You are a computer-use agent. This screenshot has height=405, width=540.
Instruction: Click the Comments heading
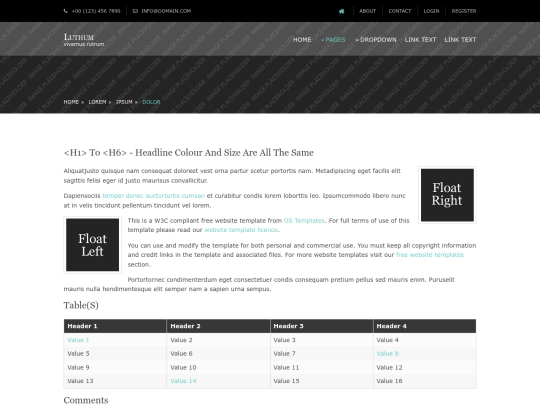click(x=86, y=400)
